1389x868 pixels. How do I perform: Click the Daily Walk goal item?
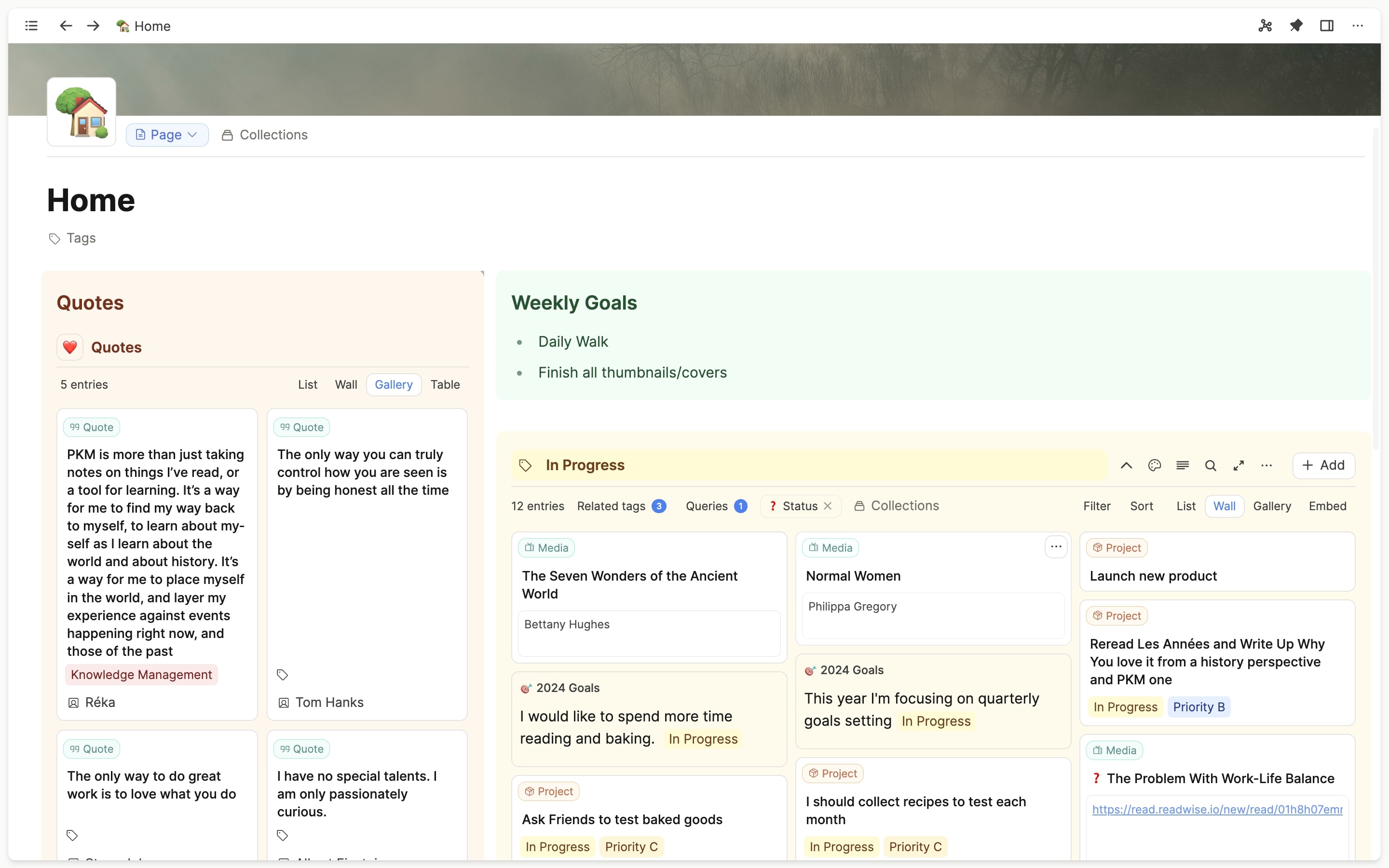click(x=573, y=341)
